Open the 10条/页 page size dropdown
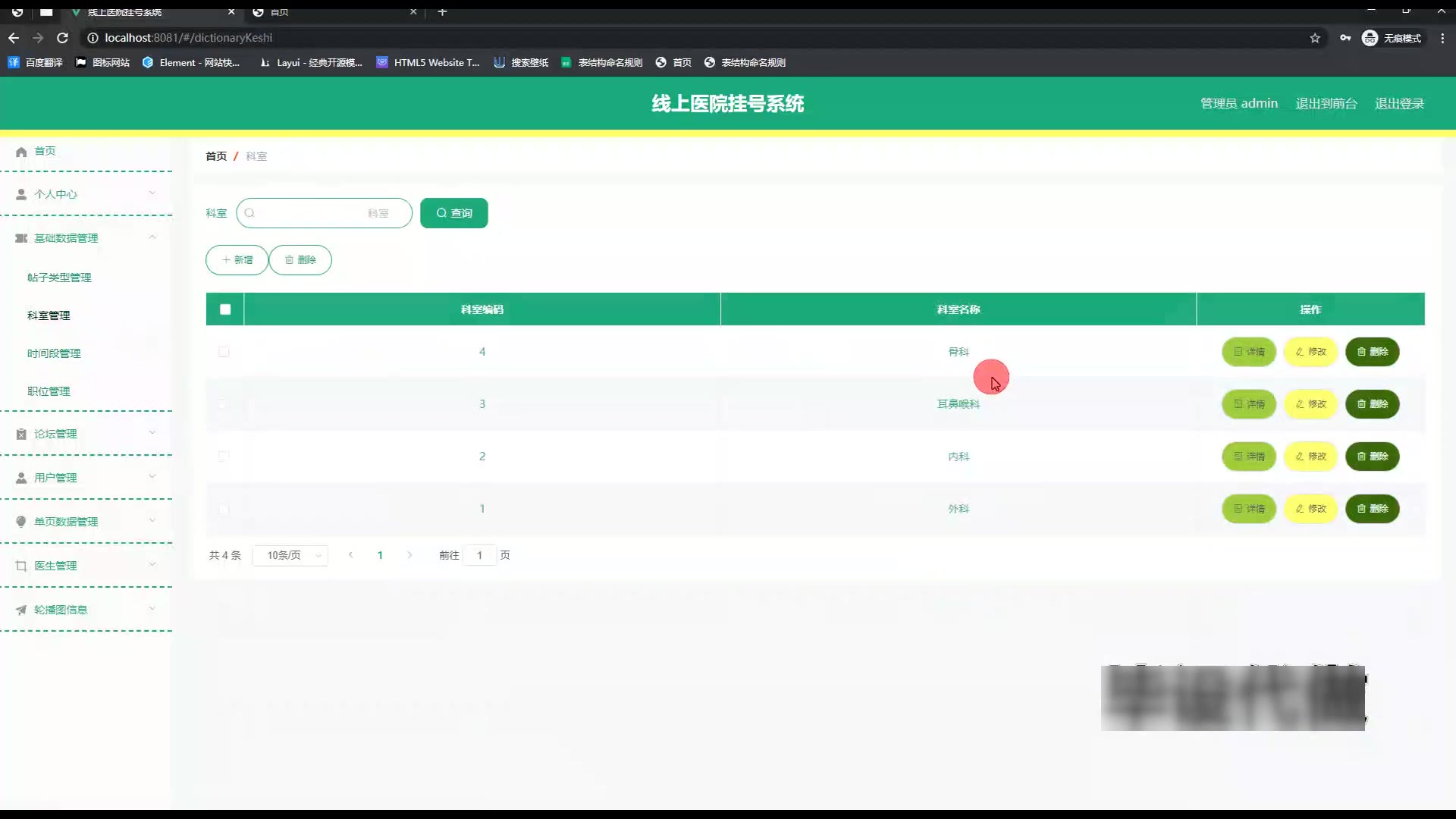The image size is (1456, 819). pos(291,556)
